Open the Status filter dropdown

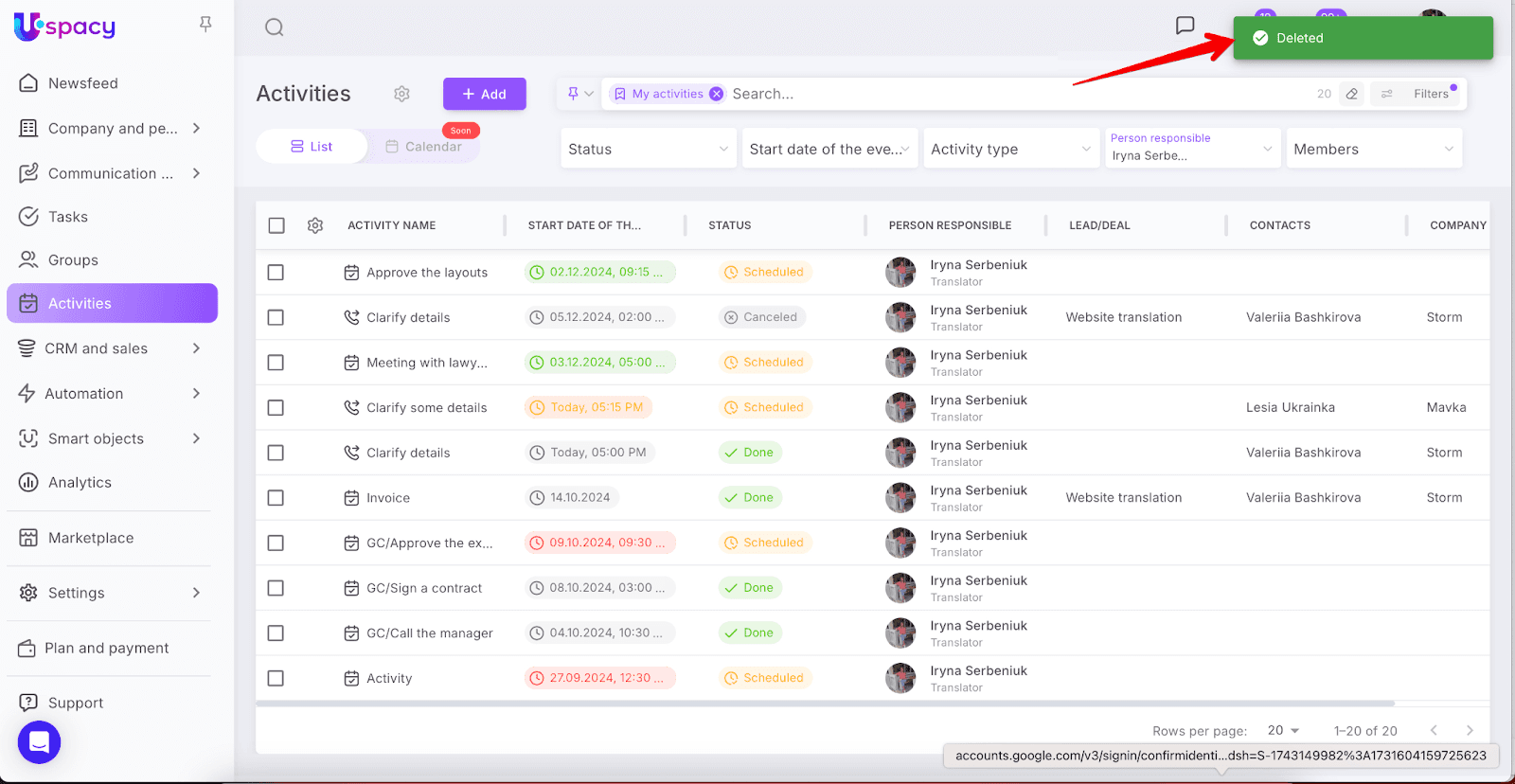648,149
